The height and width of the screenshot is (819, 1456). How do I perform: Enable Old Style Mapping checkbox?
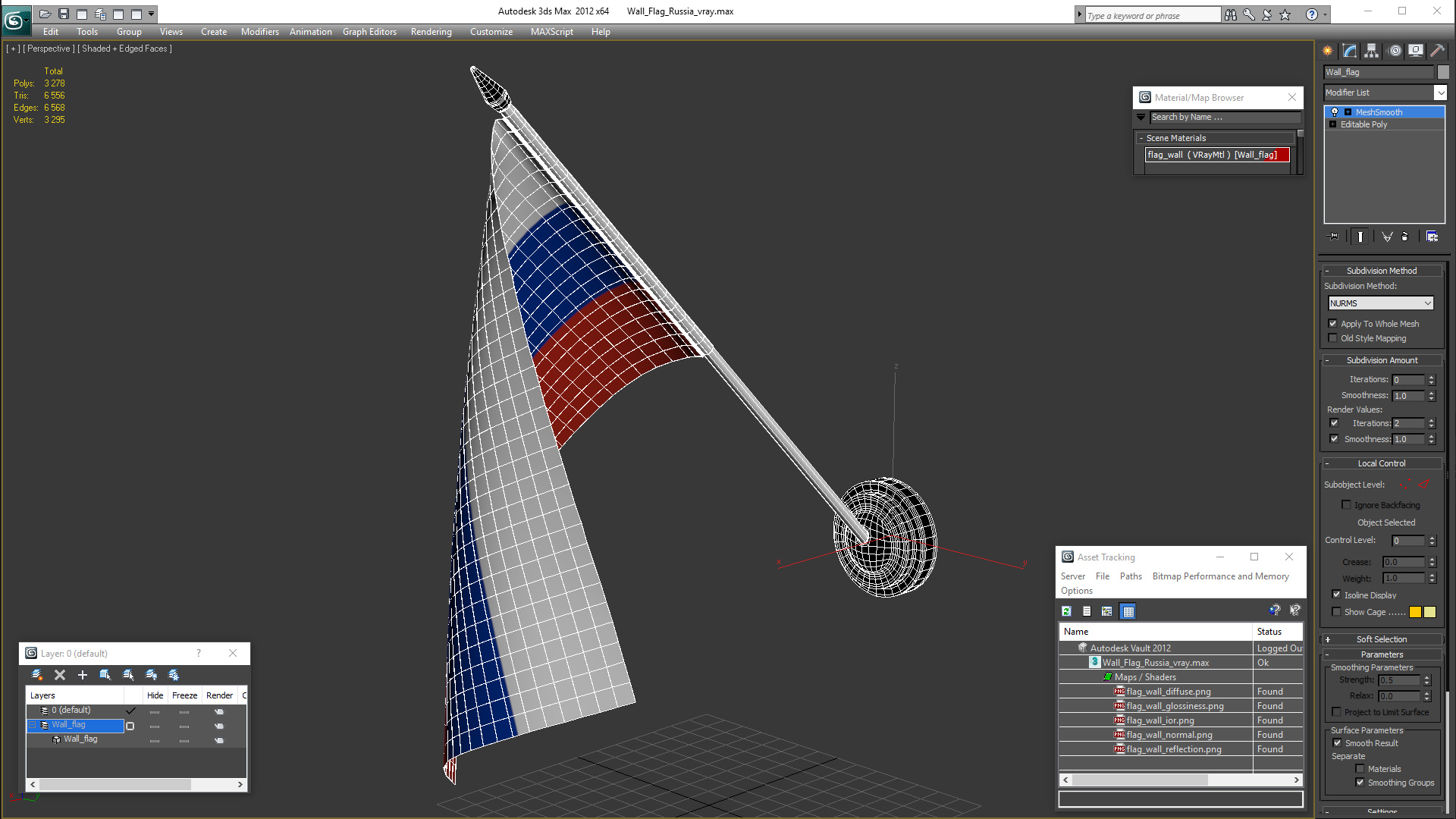pos(1333,338)
